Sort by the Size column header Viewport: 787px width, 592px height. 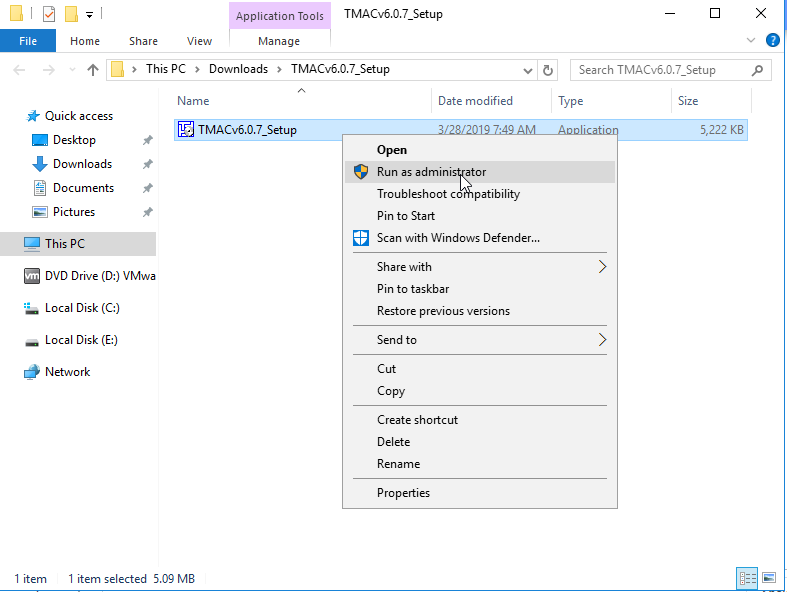711,101
